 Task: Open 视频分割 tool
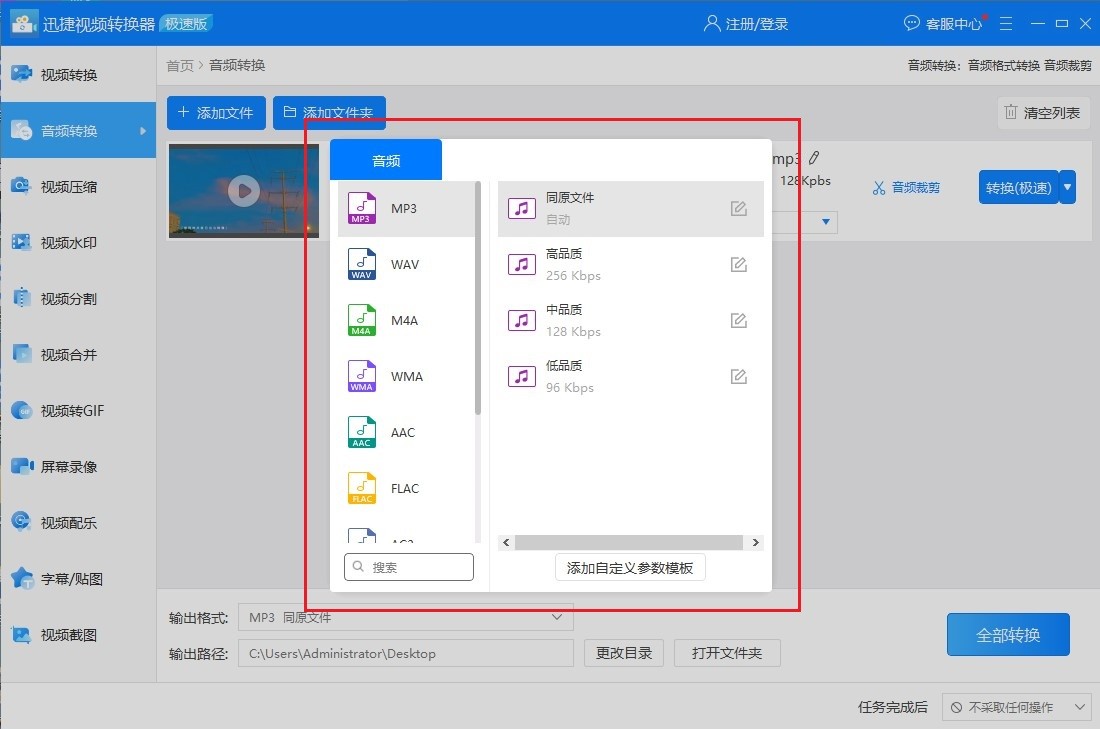[x=77, y=299]
